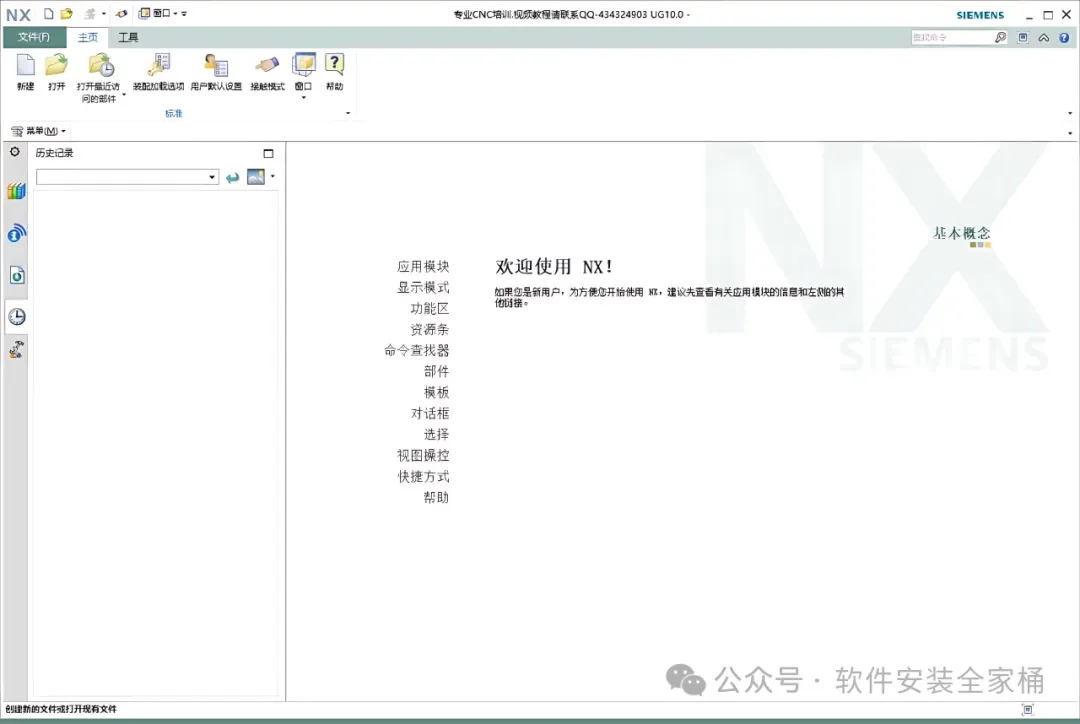The image size is (1080, 724).
Task: Open resource bar options gear icon
Action: coord(14,152)
